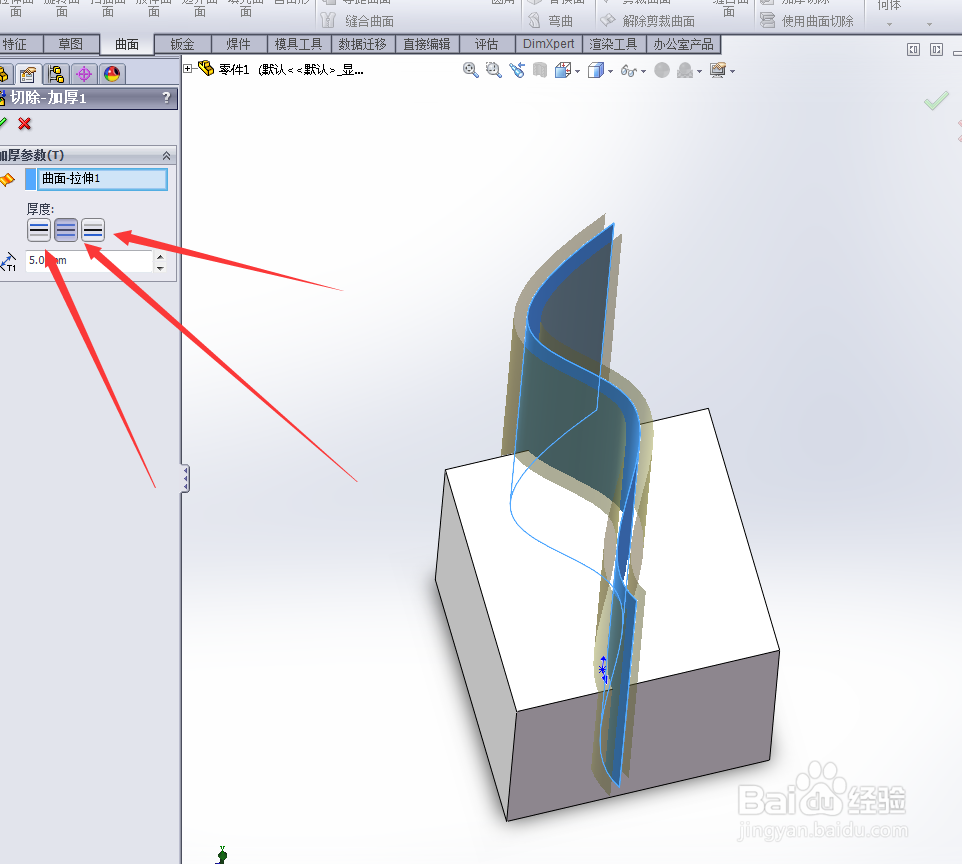Select thicken side two option
Image resolution: width=962 pixels, height=864 pixels.
click(x=93, y=230)
